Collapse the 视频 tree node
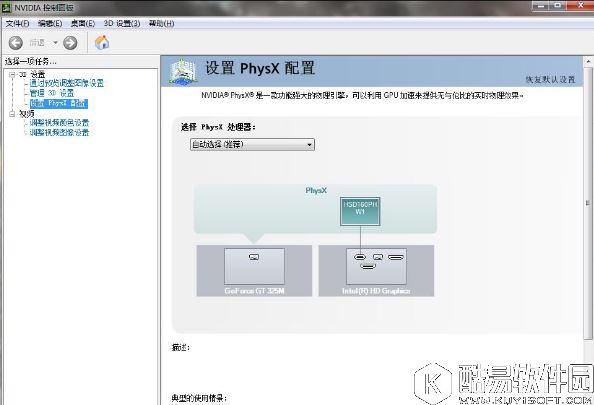Image resolution: width=594 pixels, height=405 pixels. pos(12,113)
